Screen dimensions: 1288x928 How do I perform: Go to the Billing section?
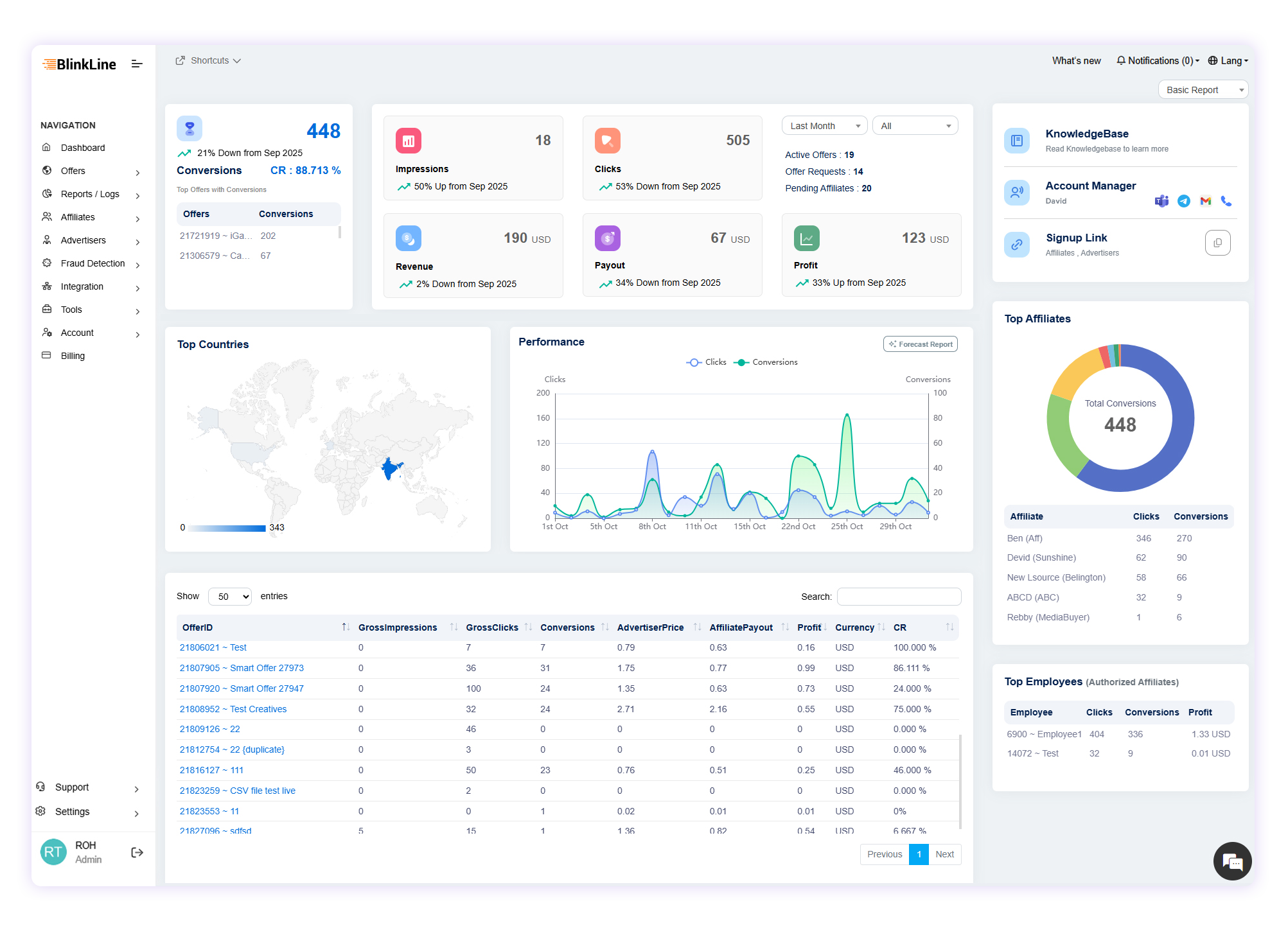pyautogui.click(x=72, y=356)
